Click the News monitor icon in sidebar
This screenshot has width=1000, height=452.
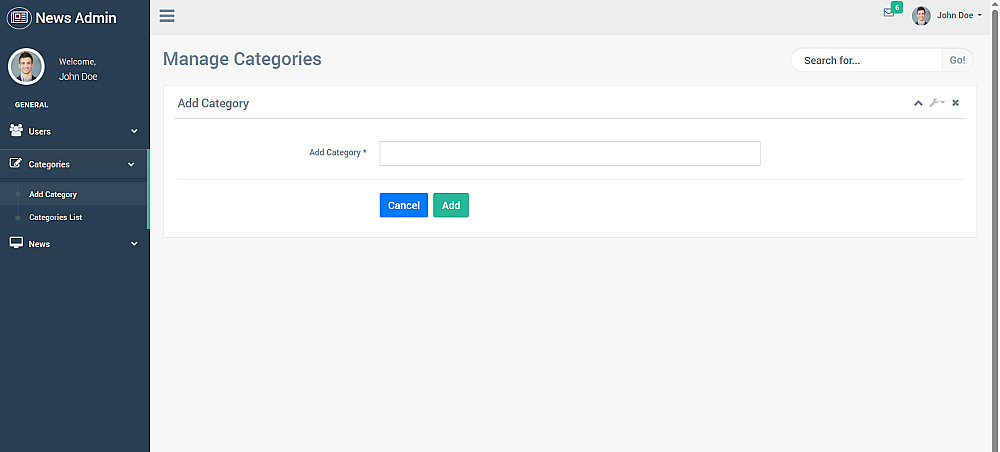click(x=16, y=243)
